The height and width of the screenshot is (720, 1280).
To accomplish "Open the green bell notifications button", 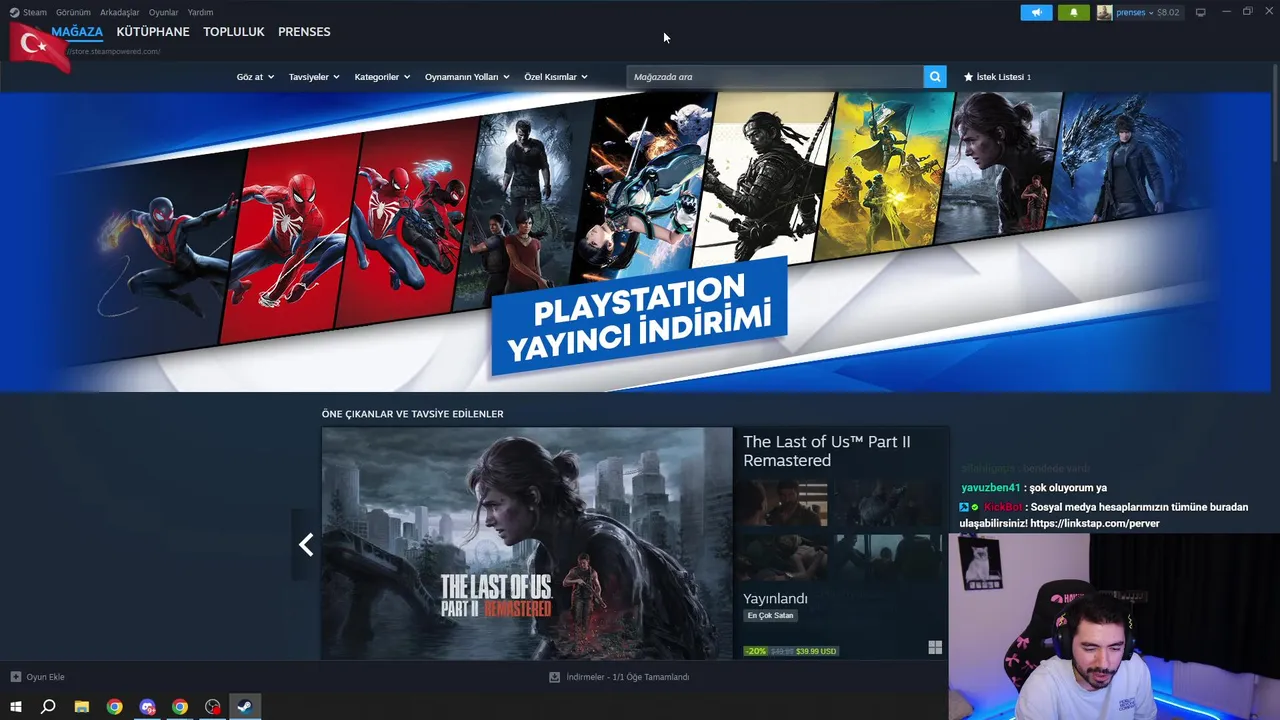I will [x=1074, y=12].
